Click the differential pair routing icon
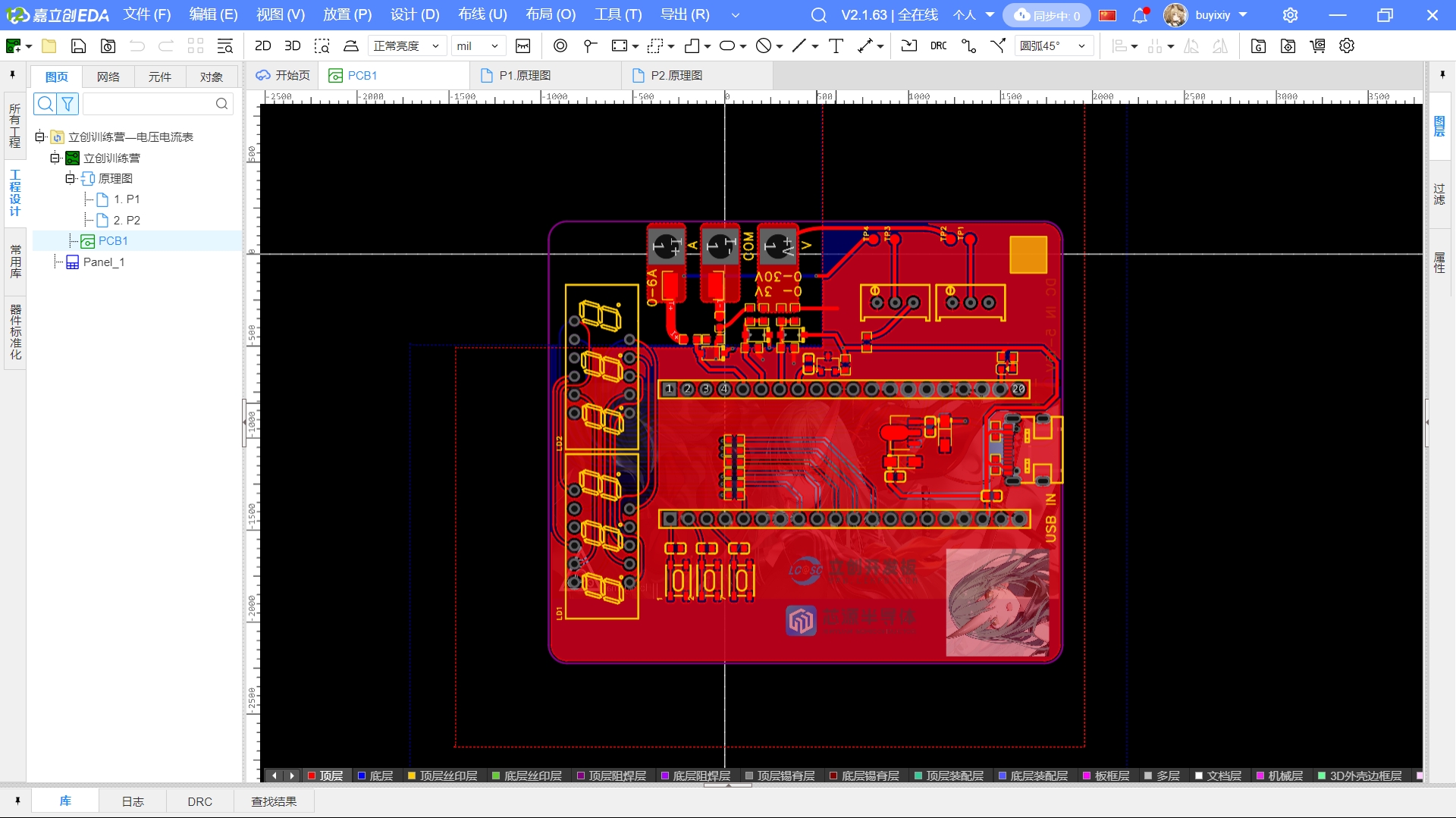Screen dimensions: 1456x818 pos(998,46)
